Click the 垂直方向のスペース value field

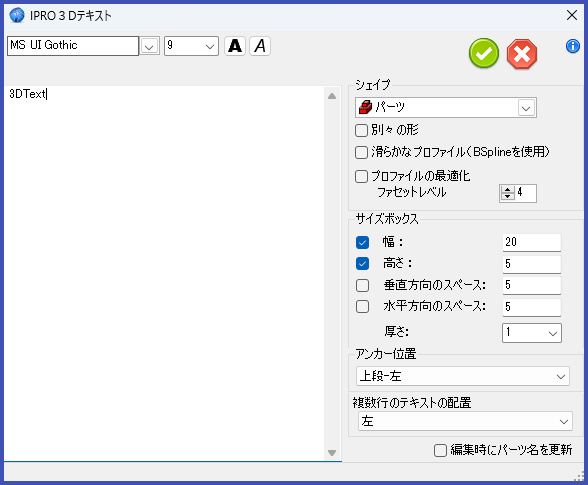click(532, 285)
